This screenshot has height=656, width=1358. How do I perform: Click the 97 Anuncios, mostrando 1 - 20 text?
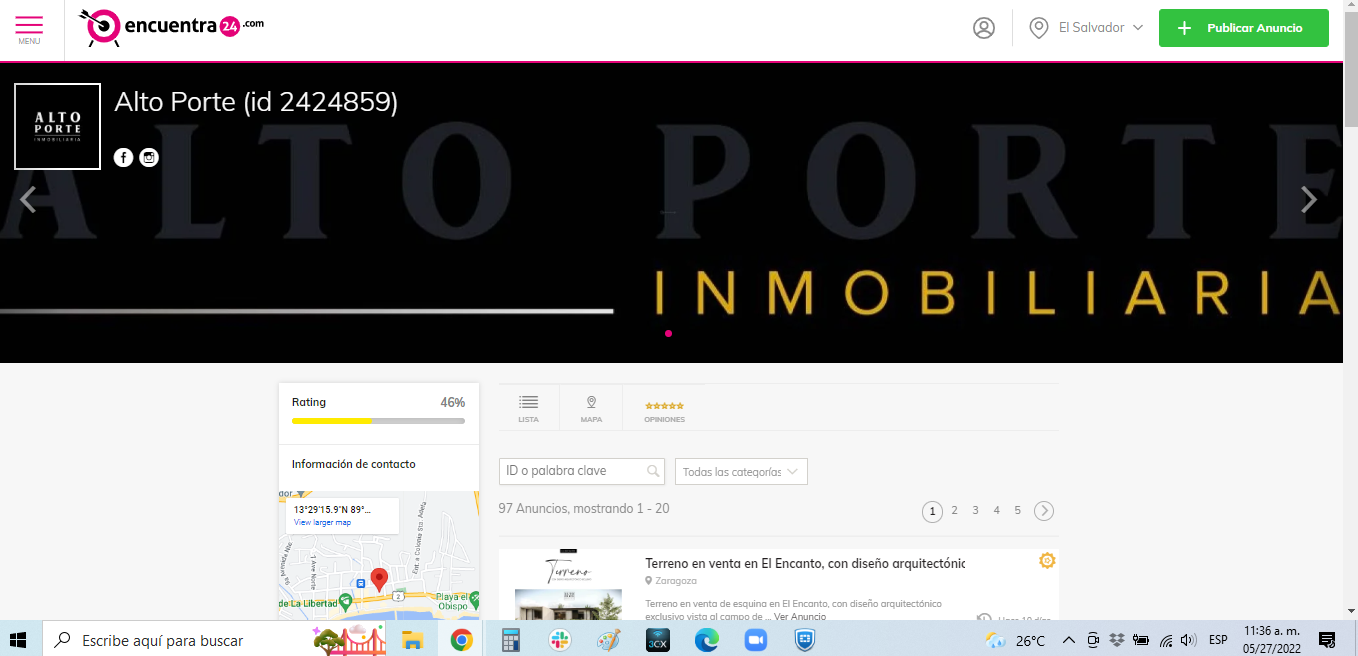pyautogui.click(x=584, y=508)
